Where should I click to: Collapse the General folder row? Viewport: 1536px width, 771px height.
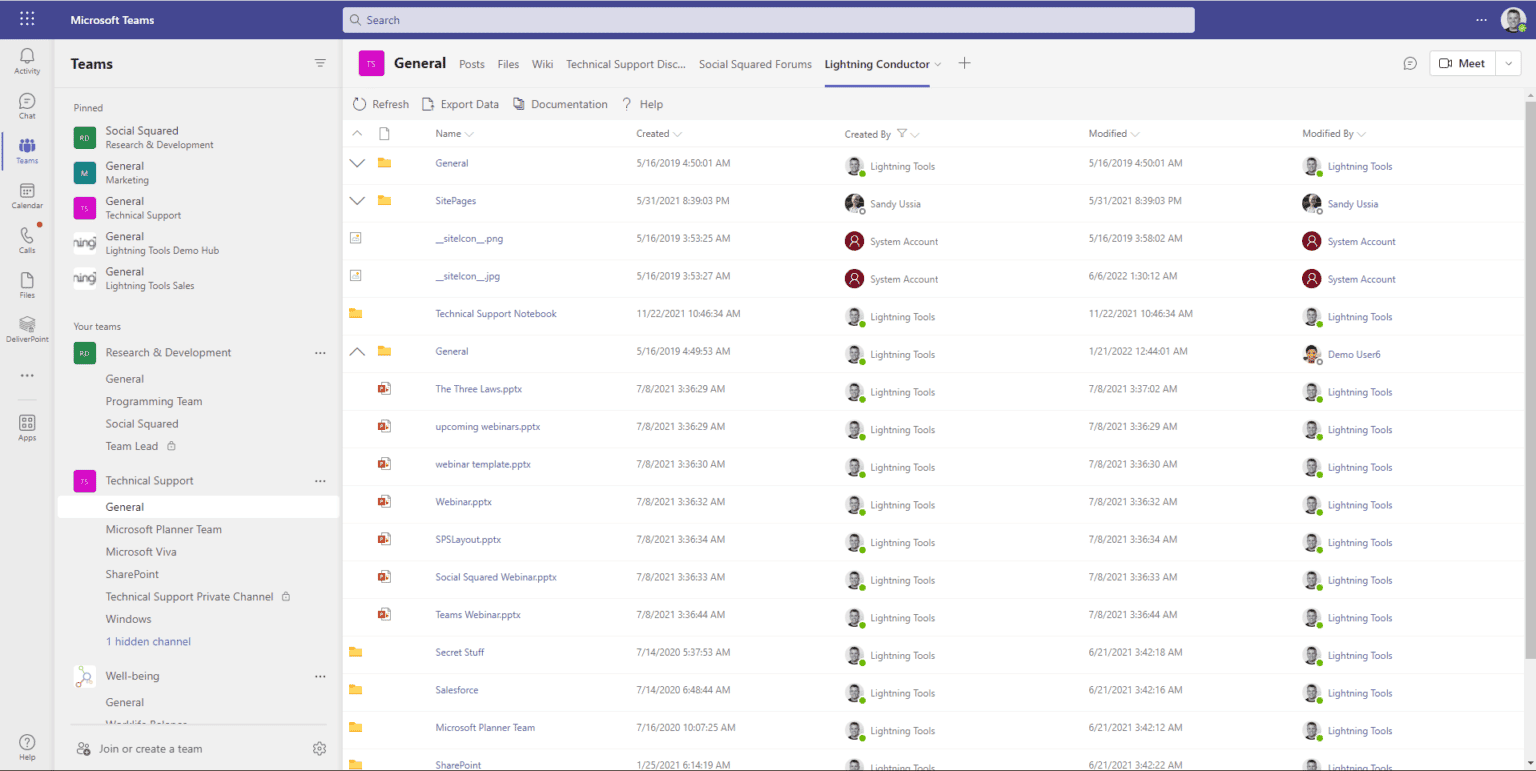point(357,351)
